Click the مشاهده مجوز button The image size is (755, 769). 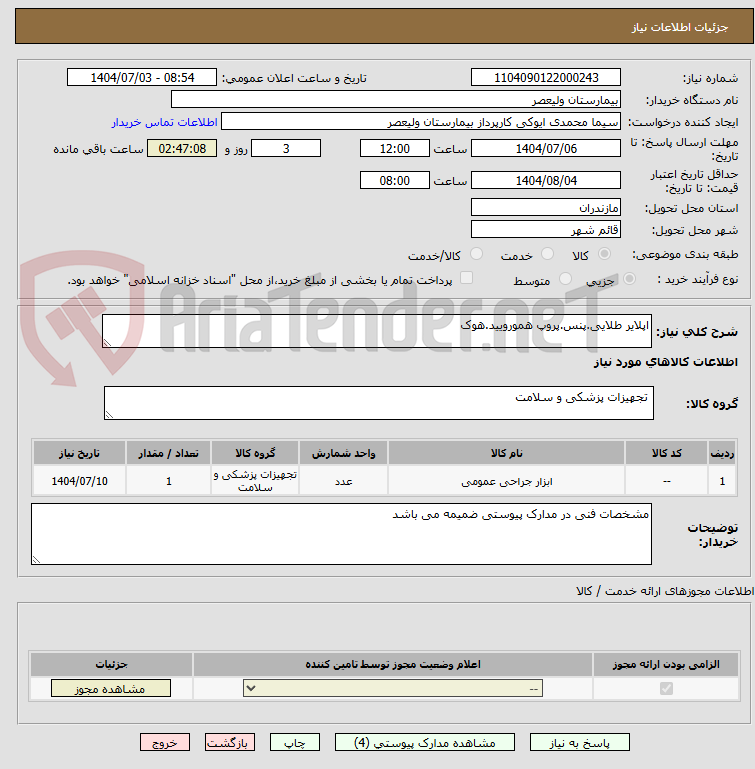(111, 688)
